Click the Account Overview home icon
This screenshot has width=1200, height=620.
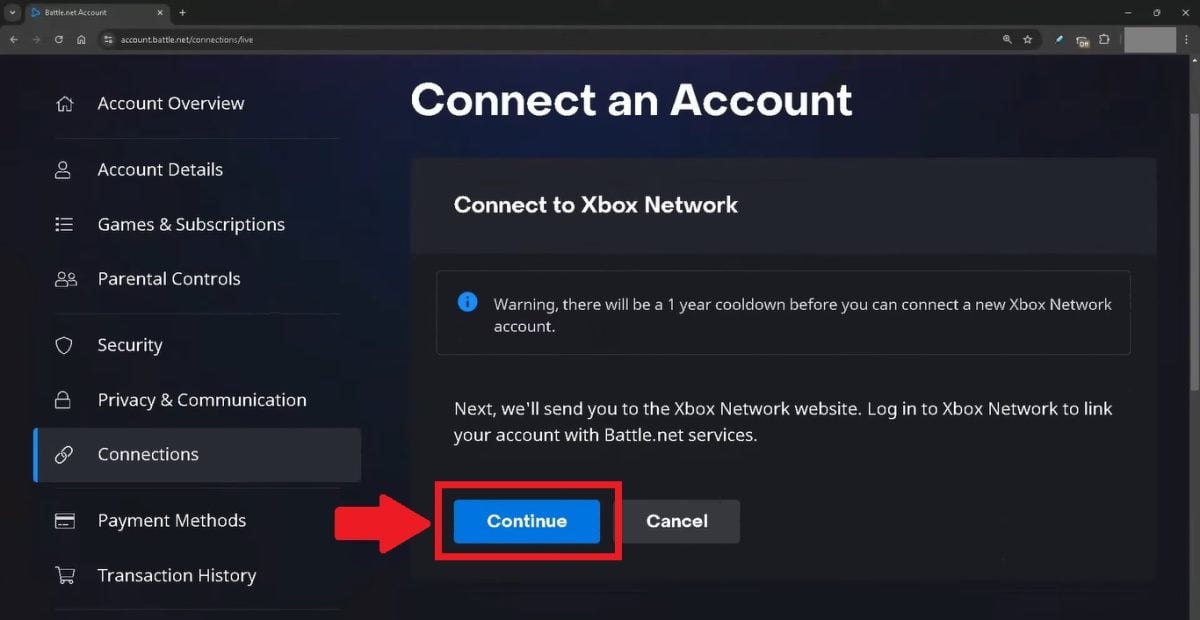pyautogui.click(x=64, y=104)
